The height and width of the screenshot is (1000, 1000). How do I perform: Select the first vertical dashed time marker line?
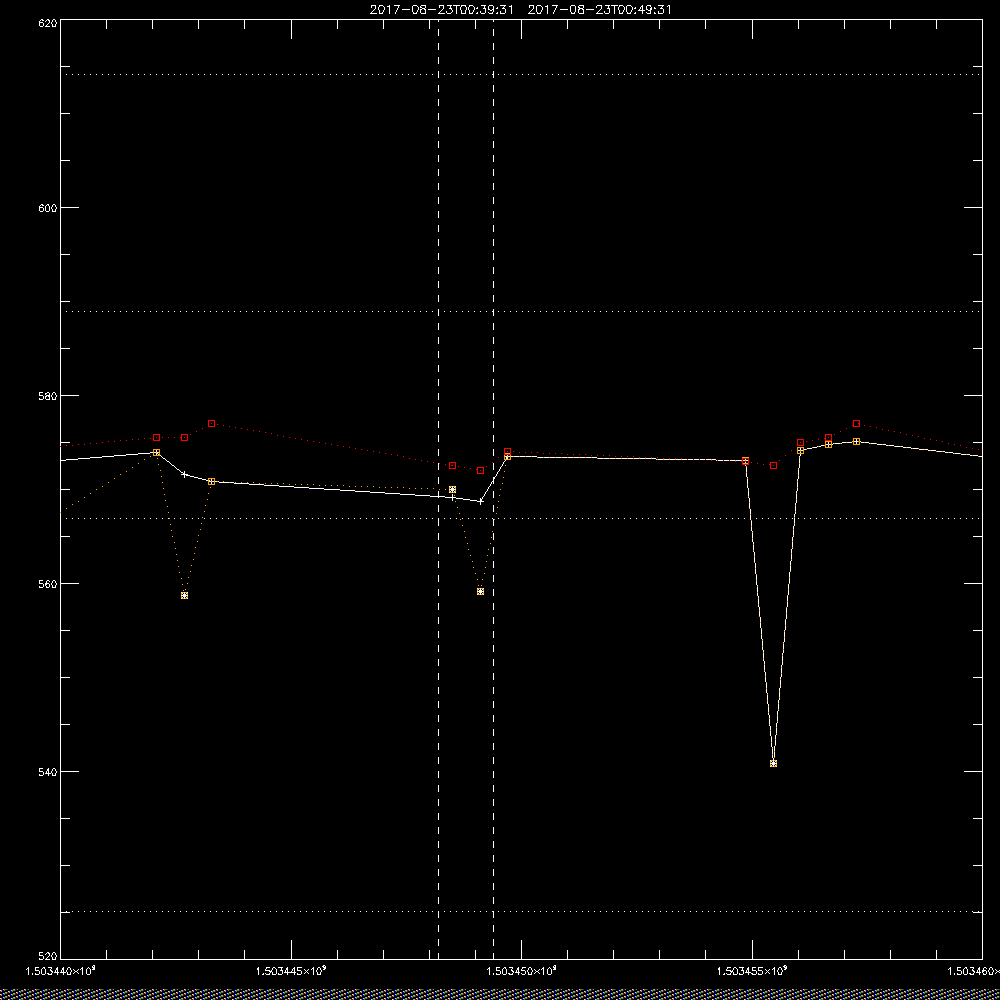[438, 489]
